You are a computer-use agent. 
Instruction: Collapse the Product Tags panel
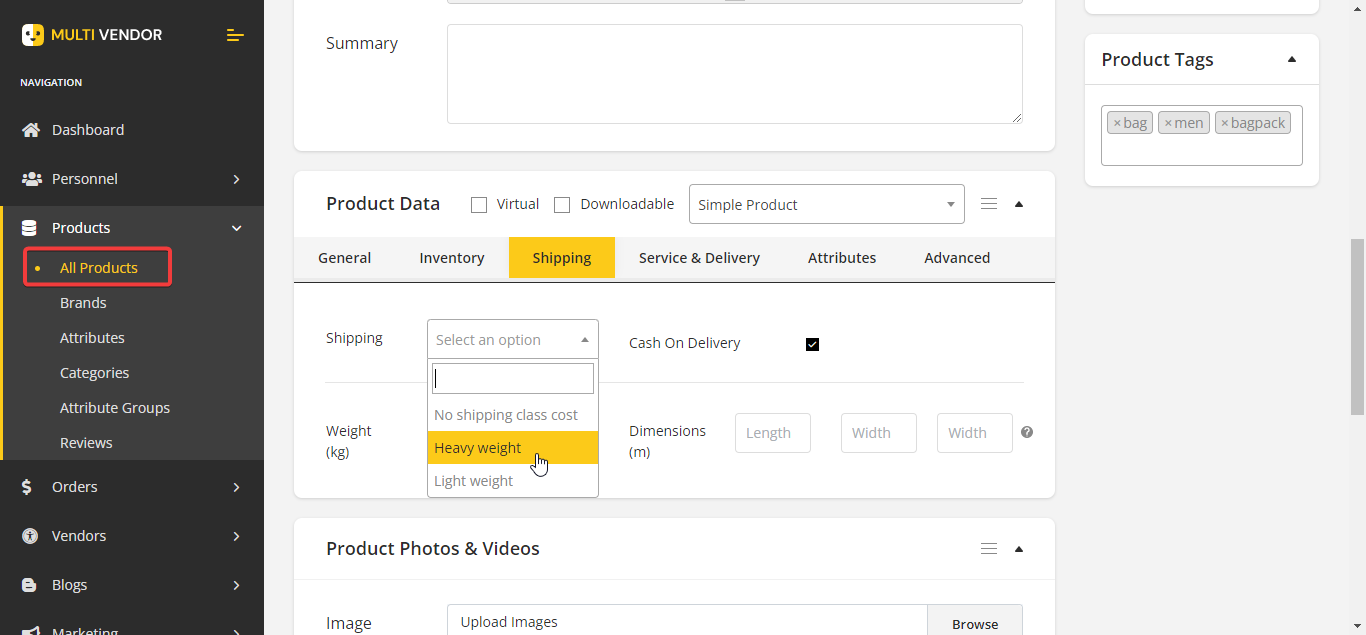tap(1292, 60)
